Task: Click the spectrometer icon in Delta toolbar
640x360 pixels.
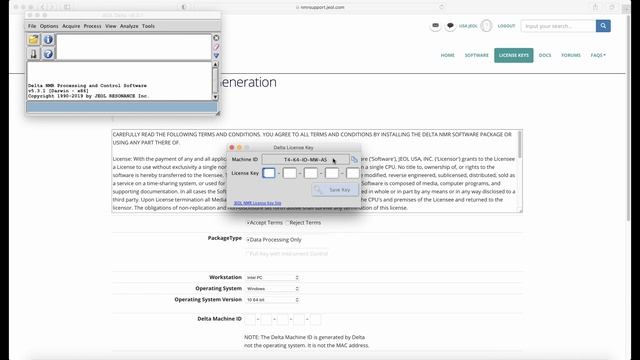Action: 33,53
